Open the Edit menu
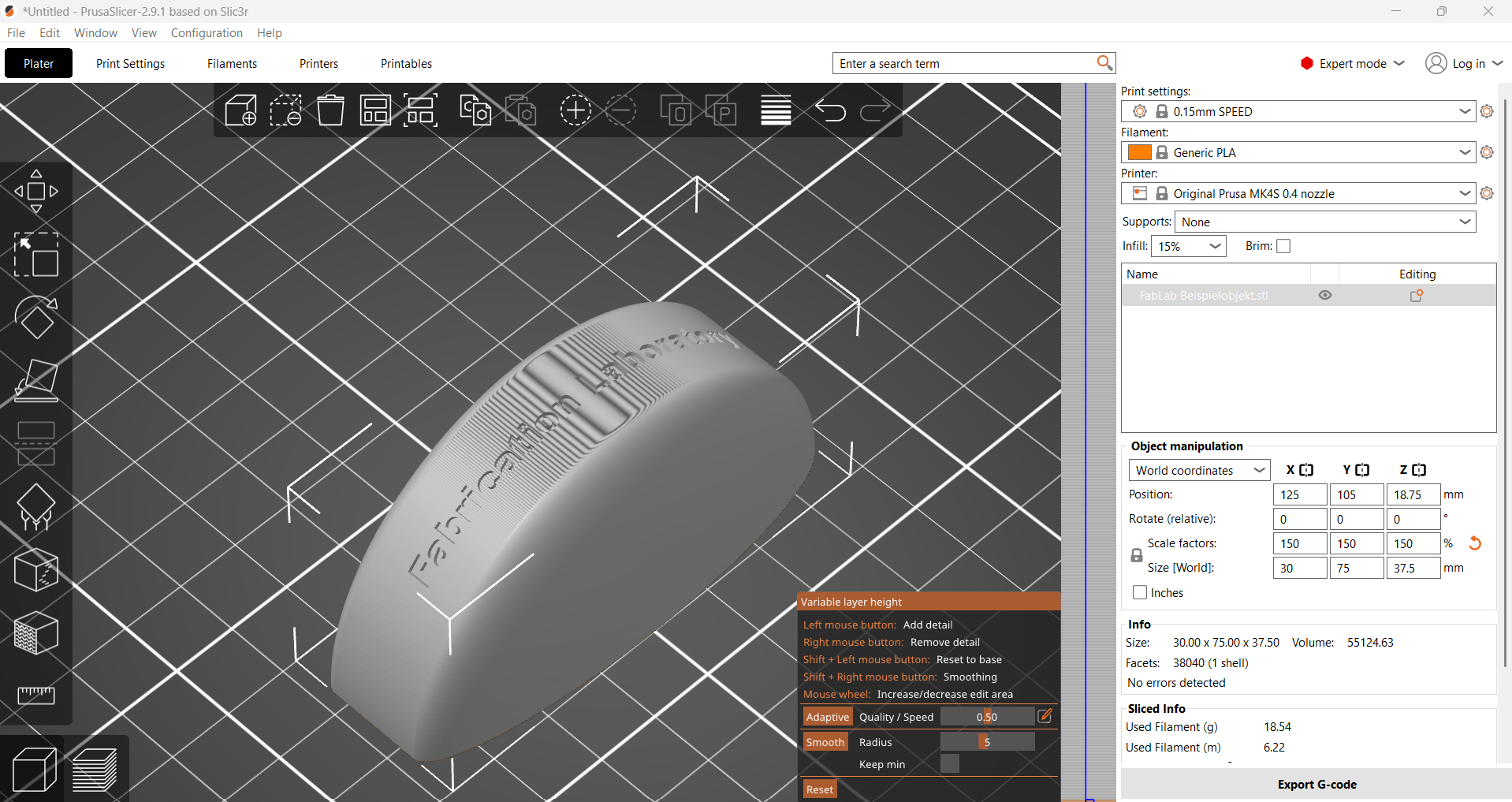Image resolution: width=1512 pixels, height=802 pixels. (50, 32)
